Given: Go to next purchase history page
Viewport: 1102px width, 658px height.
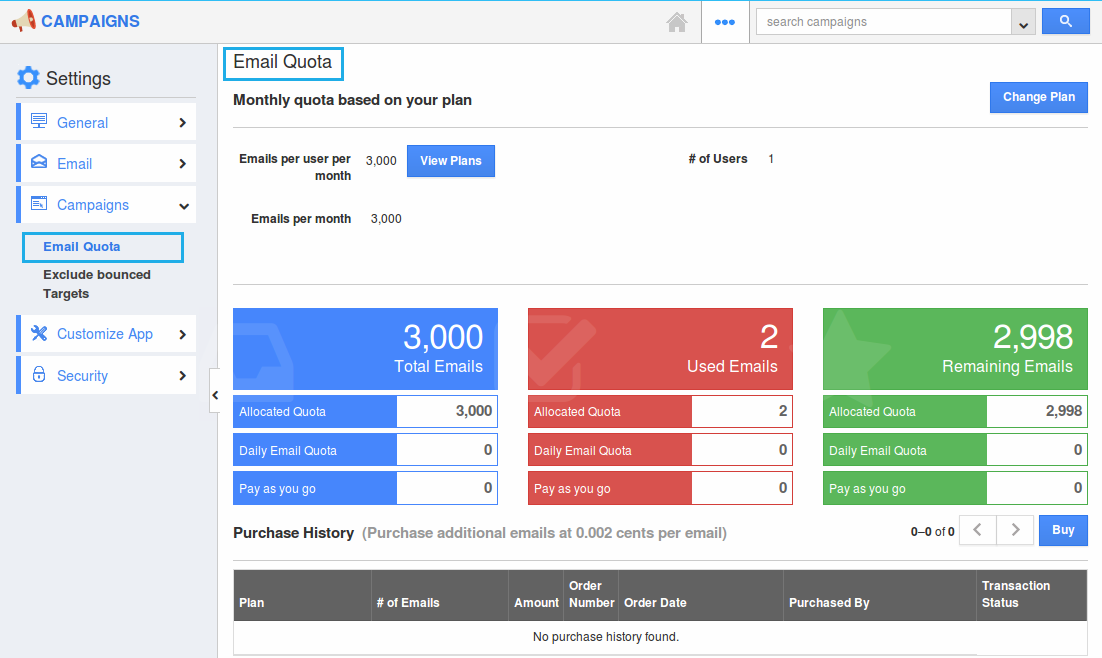Looking at the screenshot, I should 1015,530.
